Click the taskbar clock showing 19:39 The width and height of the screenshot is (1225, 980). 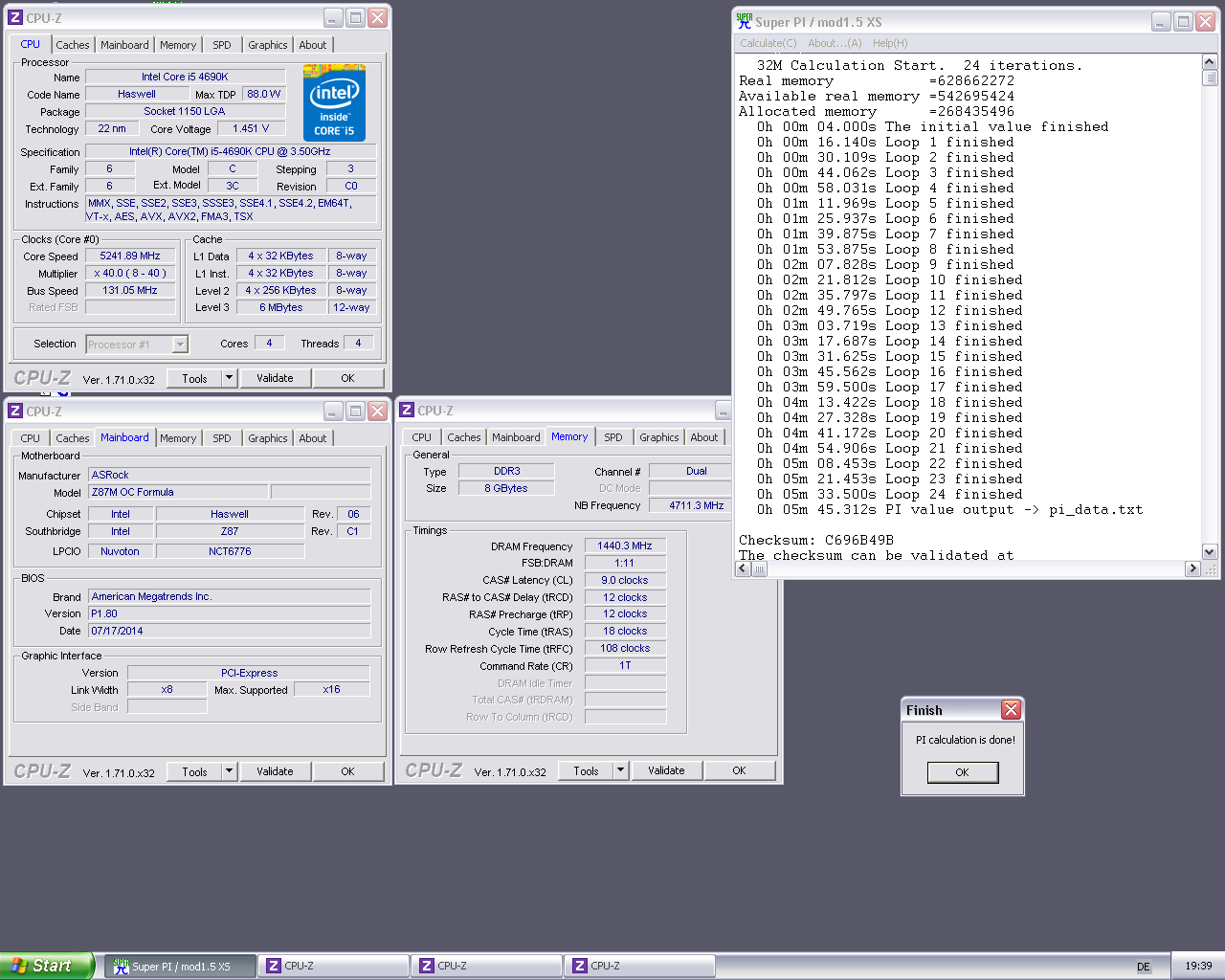(1198, 966)
